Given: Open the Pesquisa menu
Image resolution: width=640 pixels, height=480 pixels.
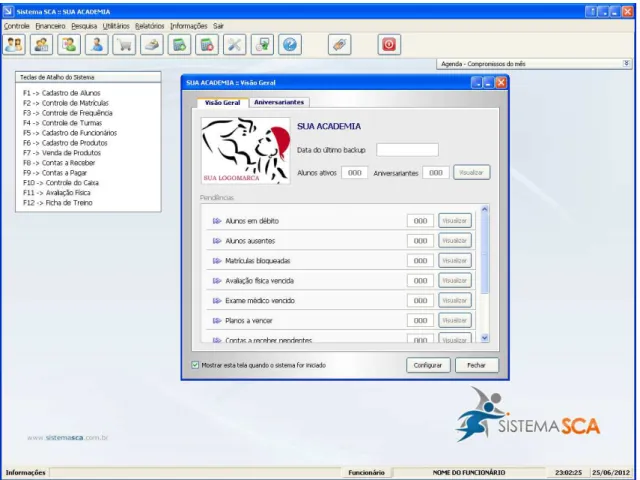Looking at the screenshot, I should (x=84, y=26).
